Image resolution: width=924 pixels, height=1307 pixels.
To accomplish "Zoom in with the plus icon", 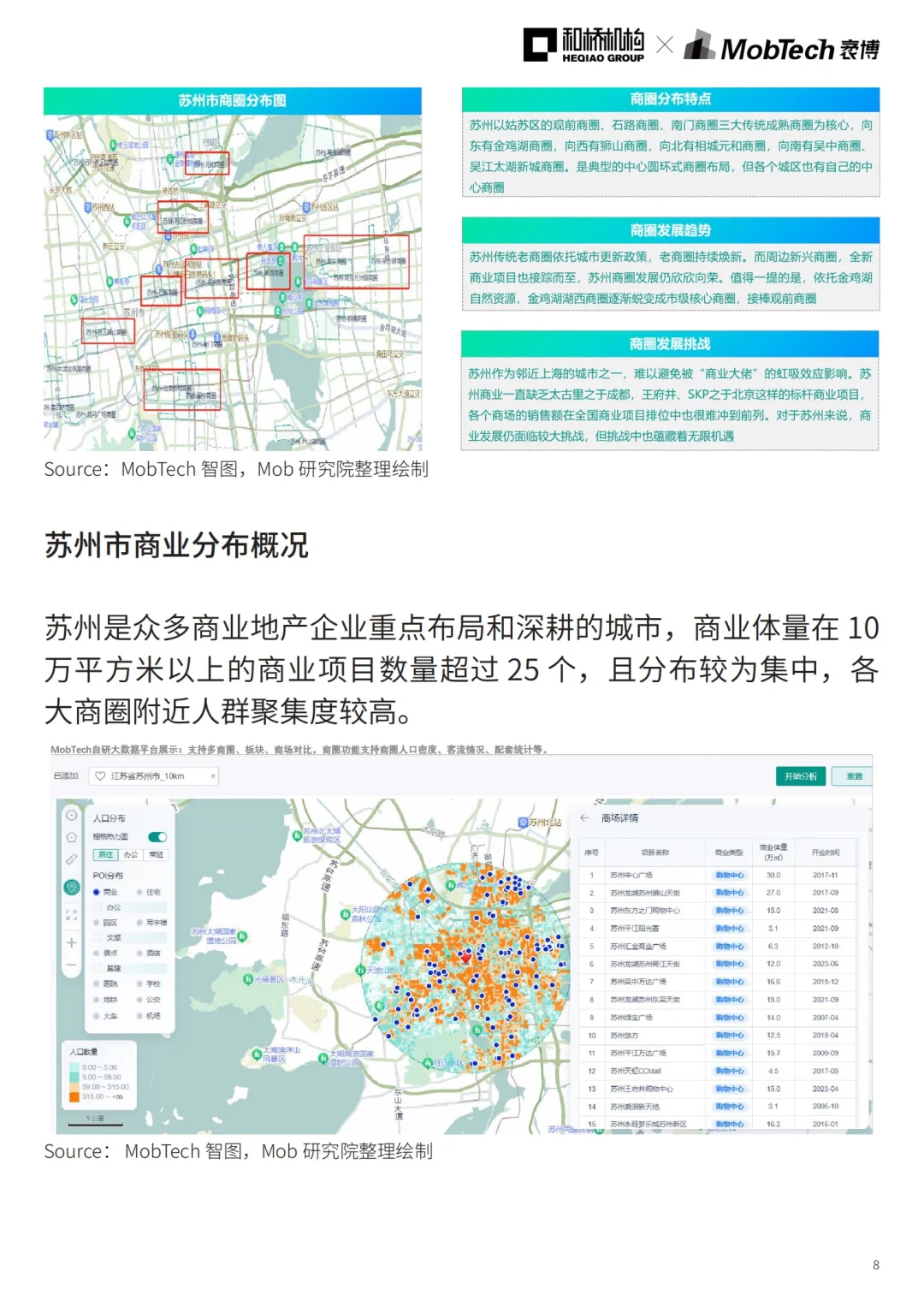I will (72, 942).
